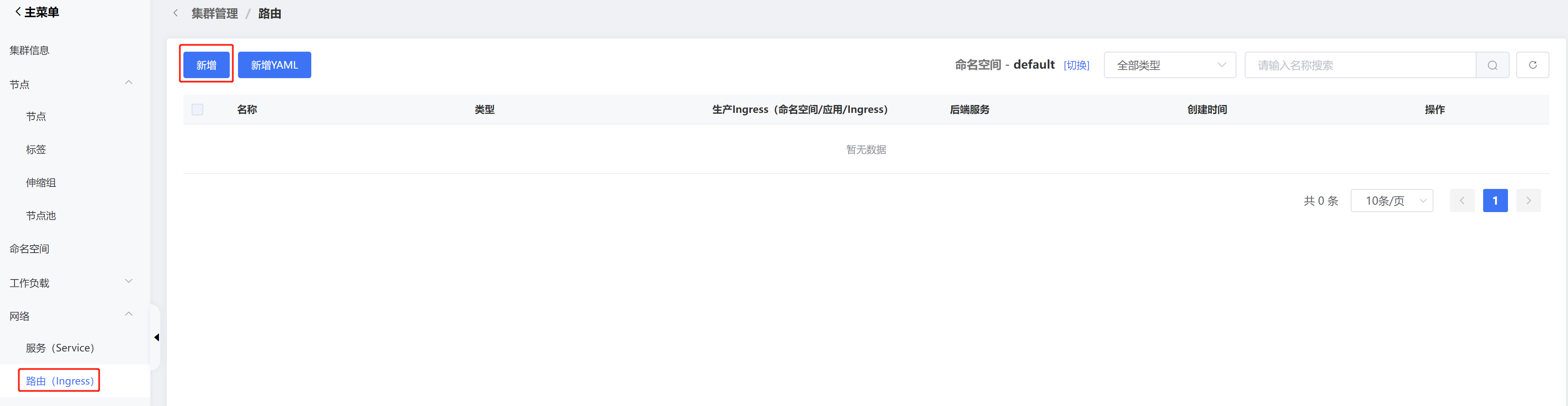Toggle the select-all checkbox in table header
1568x406 pixels.
[x=197, y=110]
